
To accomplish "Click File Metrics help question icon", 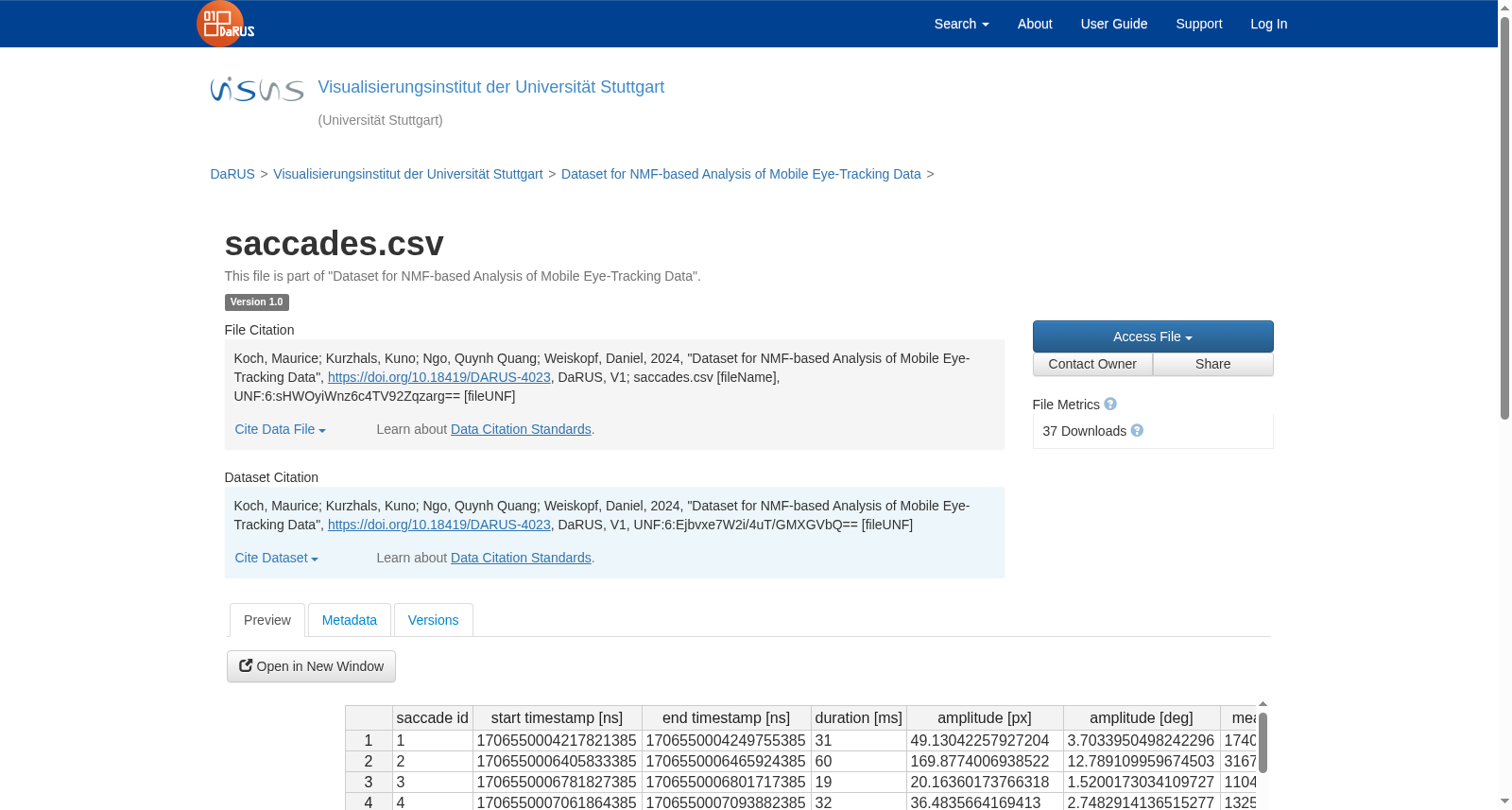I will 1110,404.
